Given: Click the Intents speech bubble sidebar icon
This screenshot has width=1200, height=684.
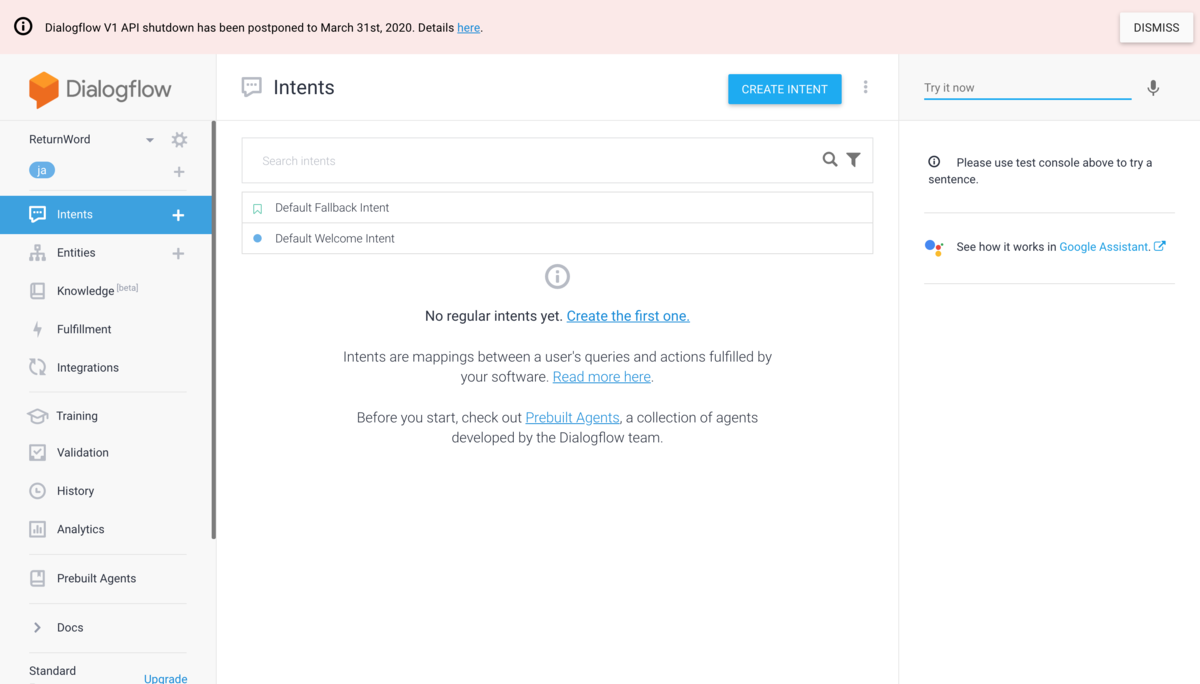Looking at the screenshot, I should click(x=37, y=214).
